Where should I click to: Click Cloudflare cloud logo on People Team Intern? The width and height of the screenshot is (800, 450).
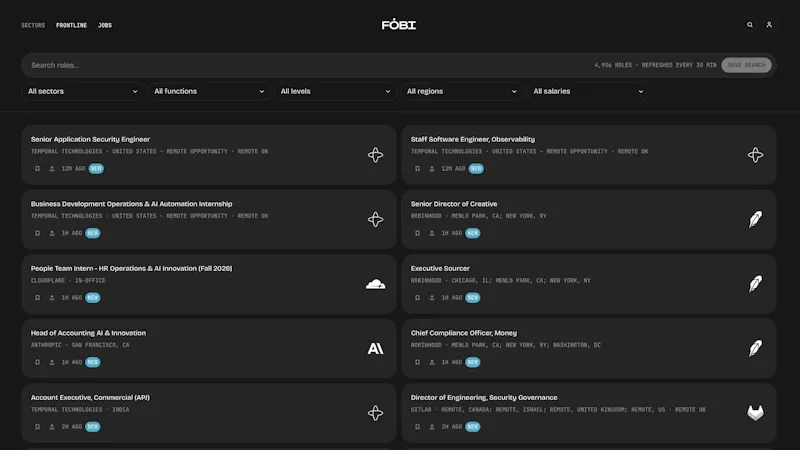click(x=376, y=284)
